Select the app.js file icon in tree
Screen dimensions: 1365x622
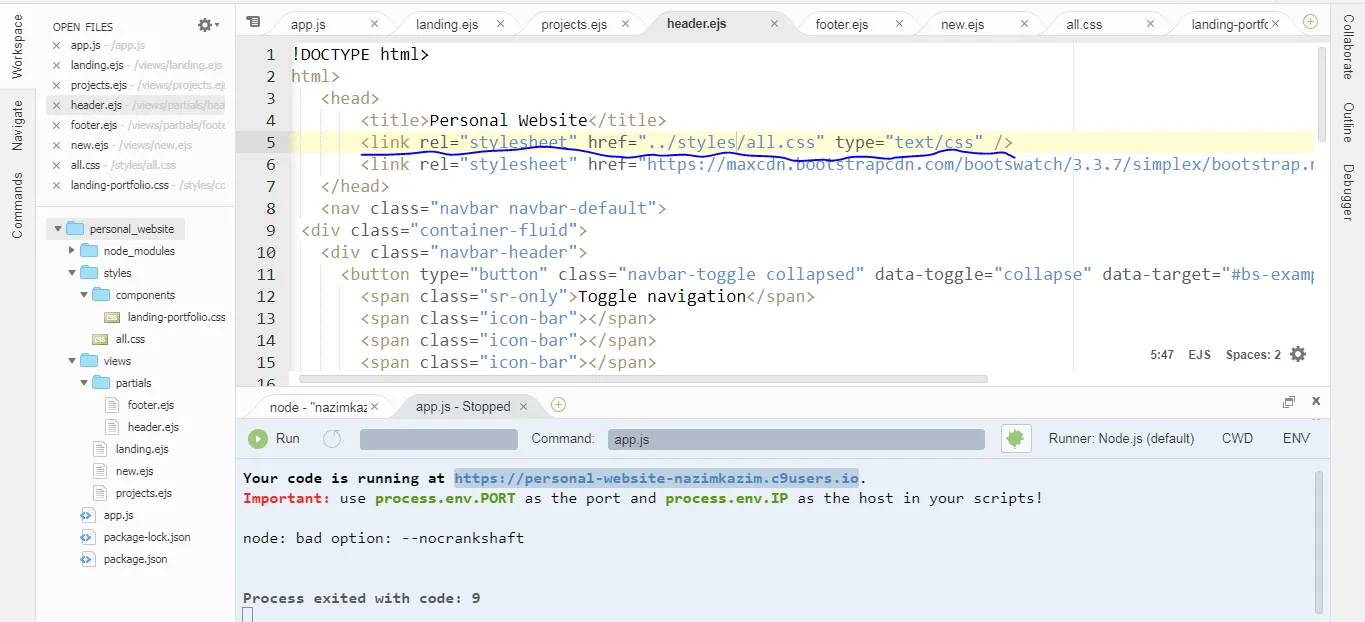[x=87, y=515]
